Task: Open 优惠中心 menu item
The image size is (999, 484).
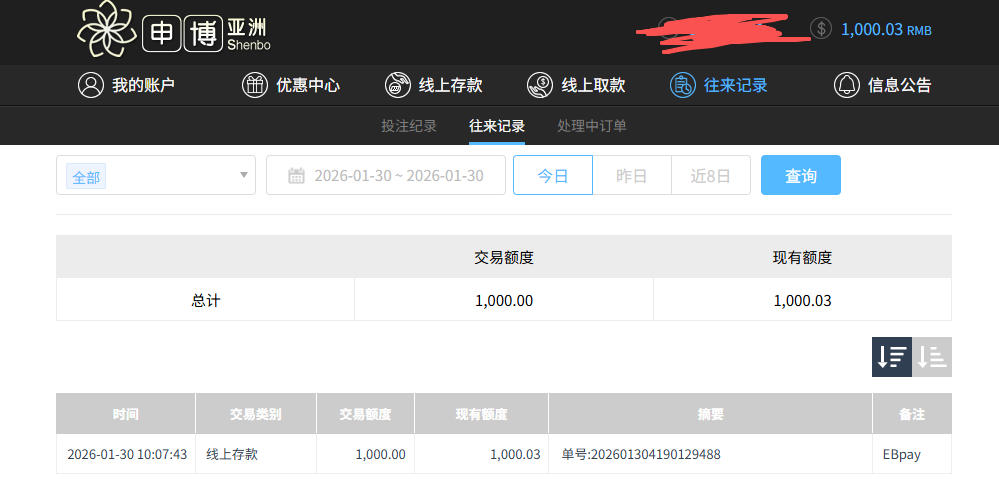Action: (308, 85)
